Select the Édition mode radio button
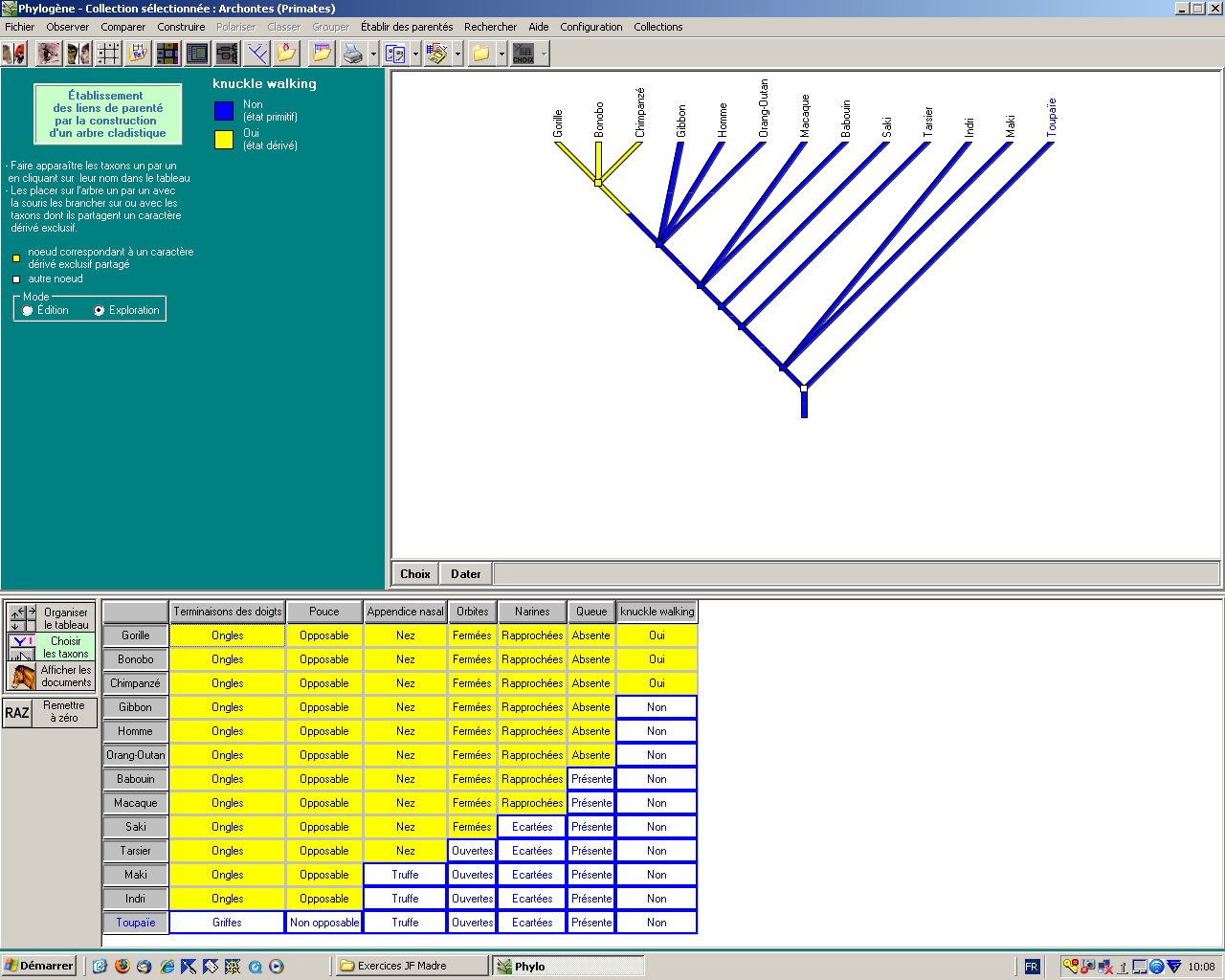 point(28,311)
